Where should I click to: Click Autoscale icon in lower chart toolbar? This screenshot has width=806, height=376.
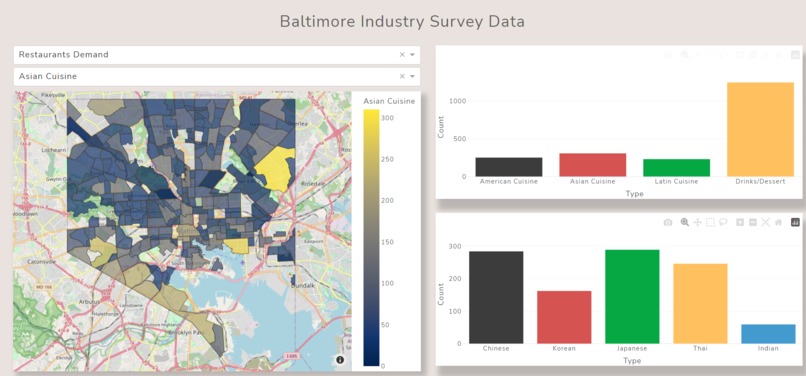tap(766, 222)
